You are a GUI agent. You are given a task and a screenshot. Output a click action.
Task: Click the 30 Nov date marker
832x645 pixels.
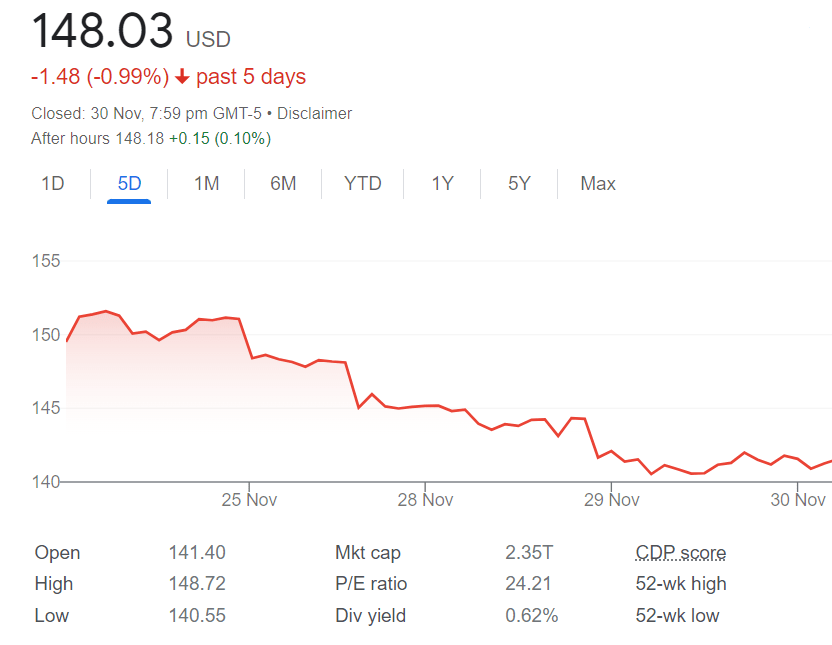[797, 500]
